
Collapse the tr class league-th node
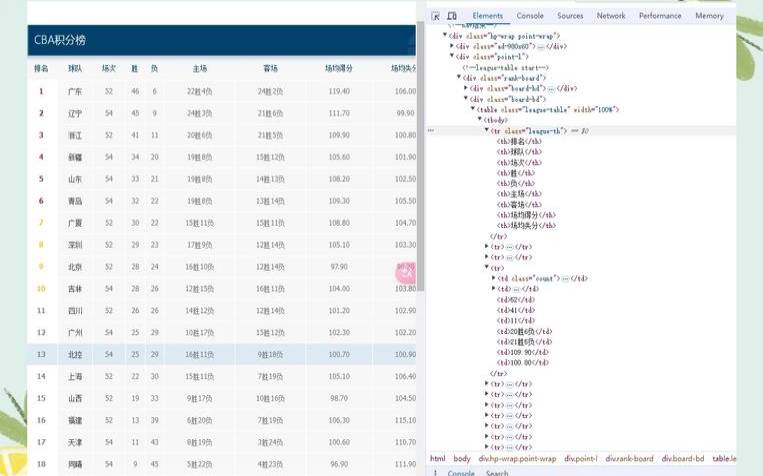(x=487, y=131)
